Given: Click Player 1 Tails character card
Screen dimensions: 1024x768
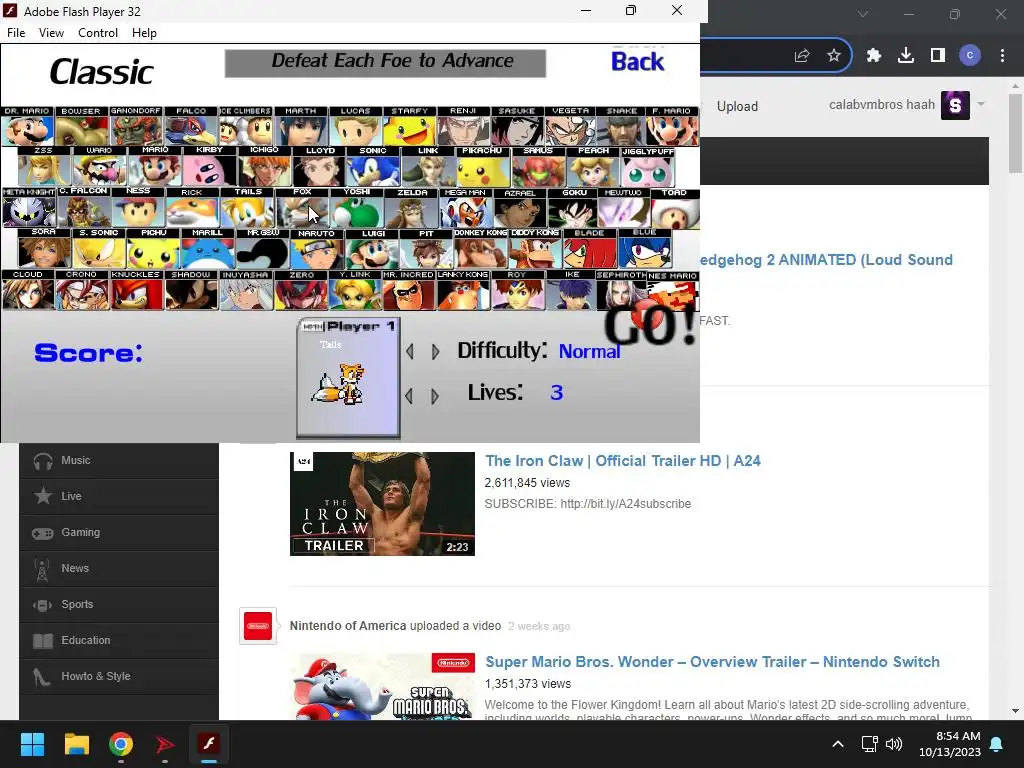Looking at the screenshot, I should (x=348, y=377).
